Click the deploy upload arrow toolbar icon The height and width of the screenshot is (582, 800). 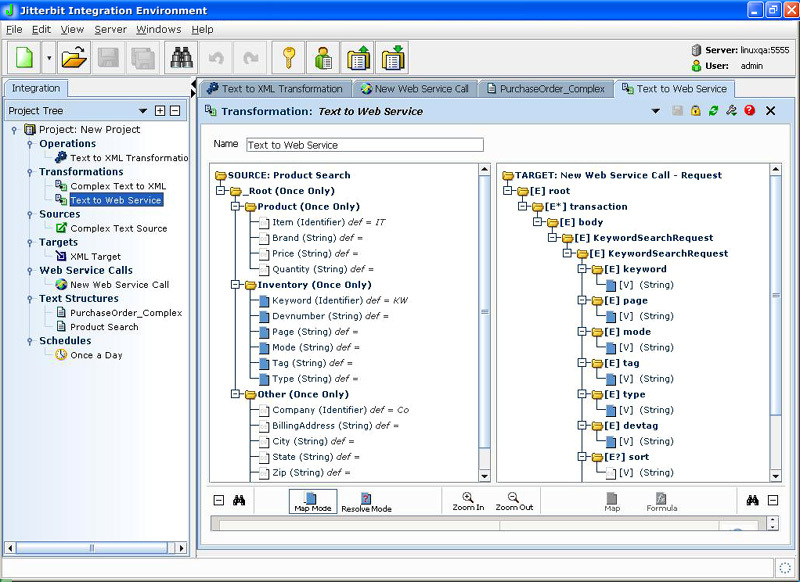358,58
